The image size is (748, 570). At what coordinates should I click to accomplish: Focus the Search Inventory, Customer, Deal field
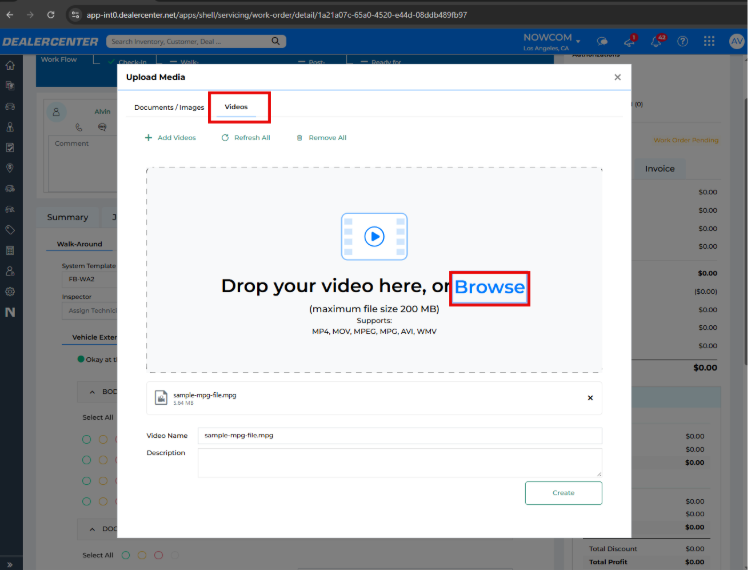[190, 41]
